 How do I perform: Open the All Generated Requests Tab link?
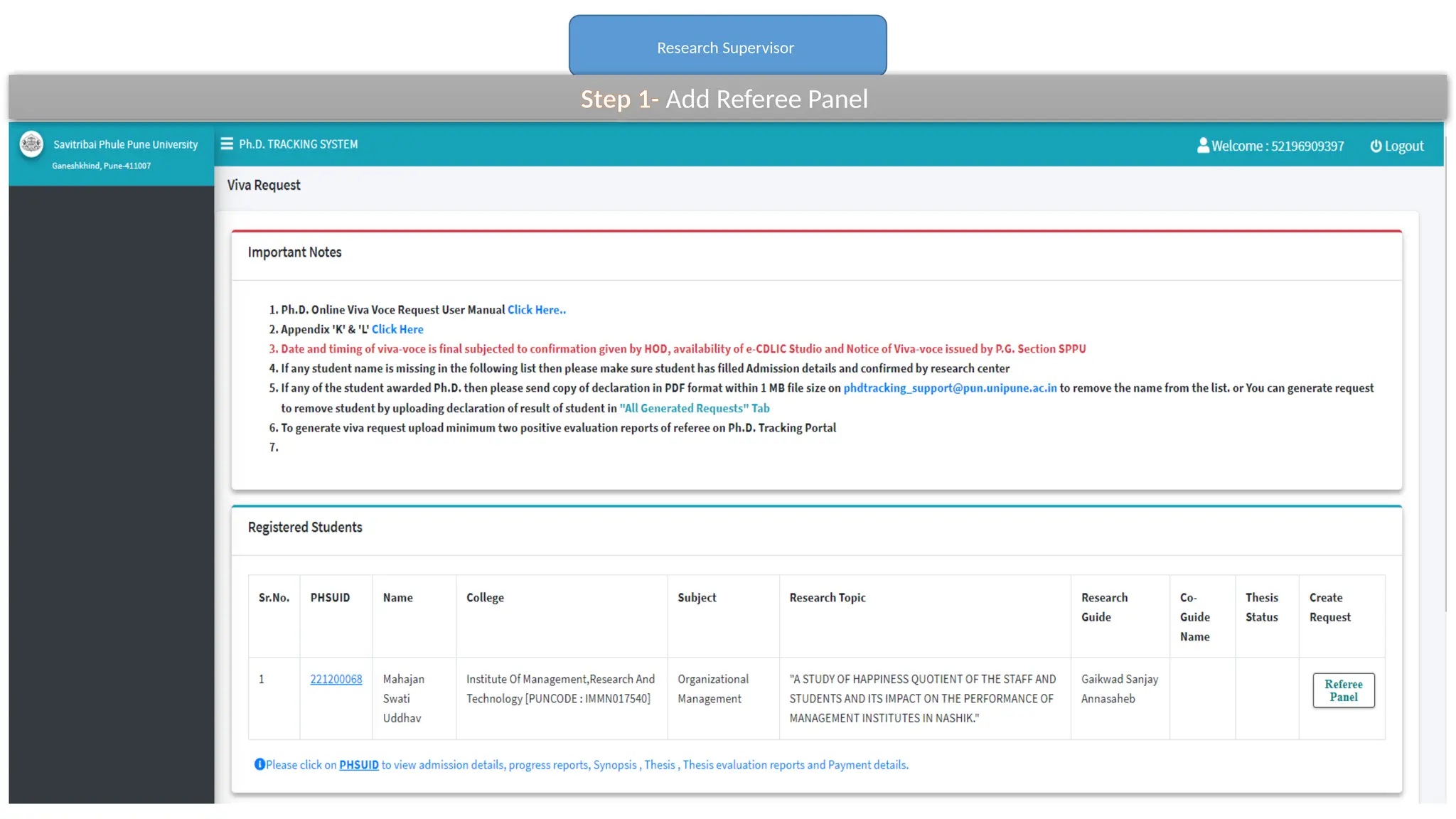694,408
